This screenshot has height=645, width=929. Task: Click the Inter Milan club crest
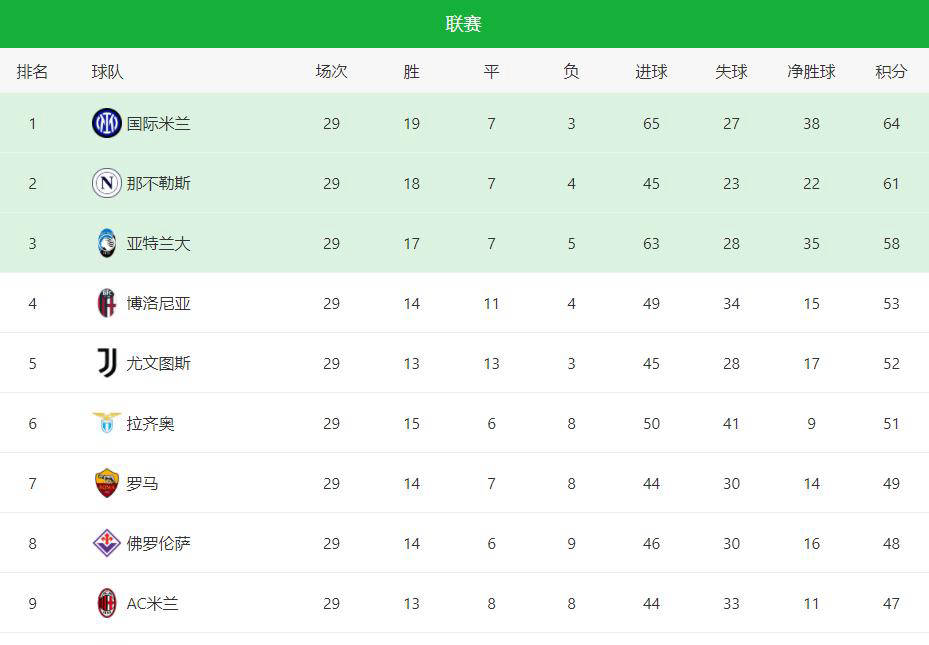click(107, 124)
